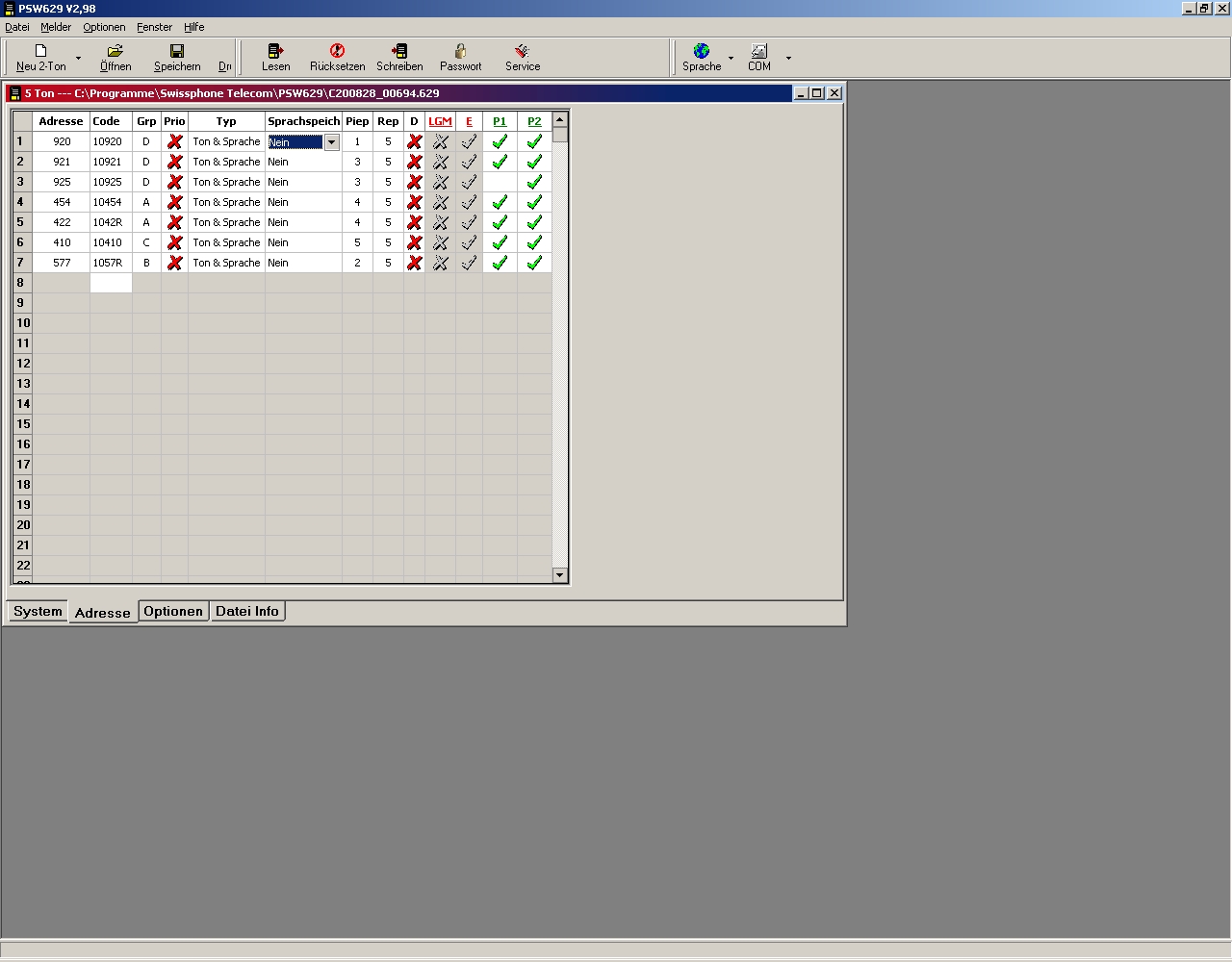
Task: Toggle the Prio mark for address 920
Action: pyautogui.click(x=174, y=141)
